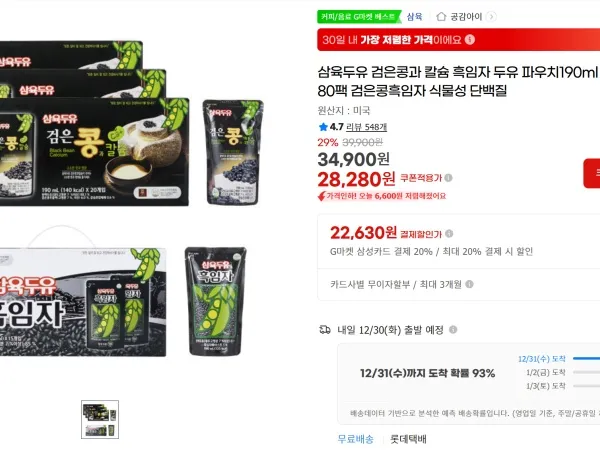Click the delivery truck icon

(x=325, y=329)
